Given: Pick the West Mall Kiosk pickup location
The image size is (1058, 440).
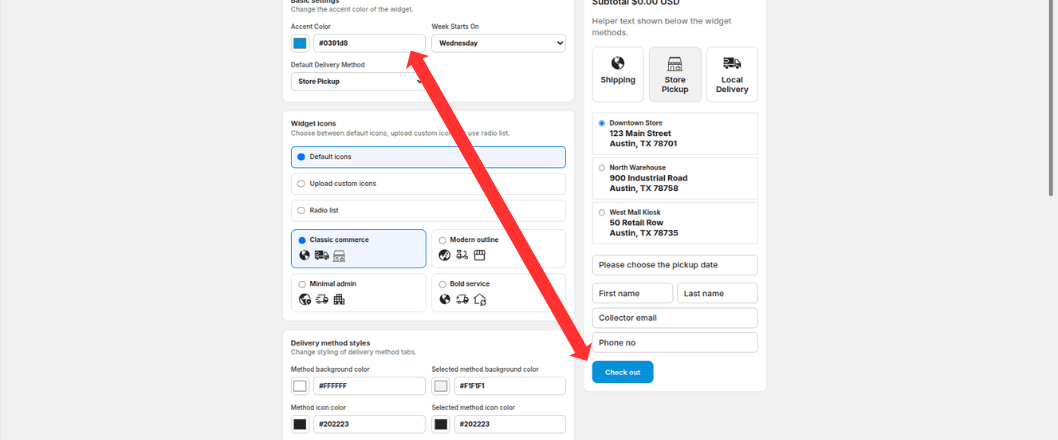Looking at the screenshot, I should click(x=675, y=223).
